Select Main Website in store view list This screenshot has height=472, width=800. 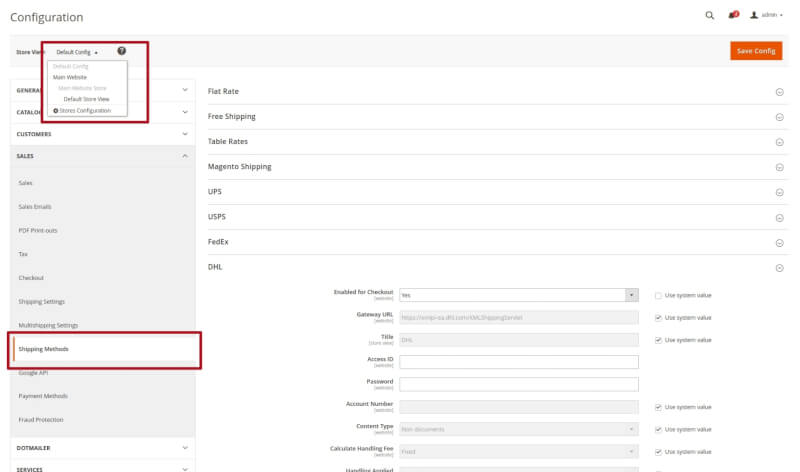[70, 77]
